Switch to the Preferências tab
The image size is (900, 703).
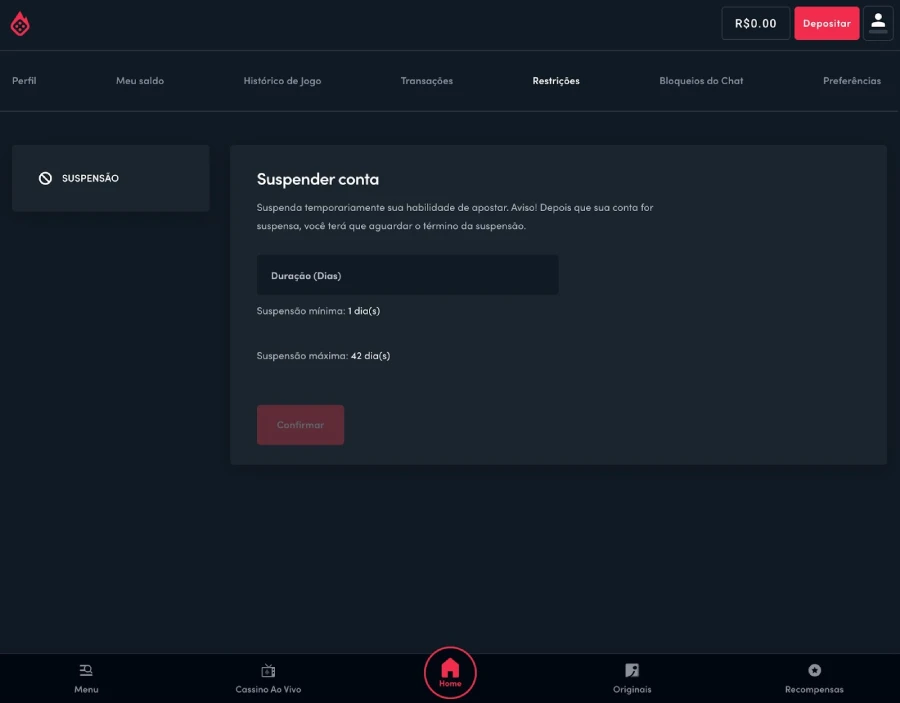coord(852,81)
